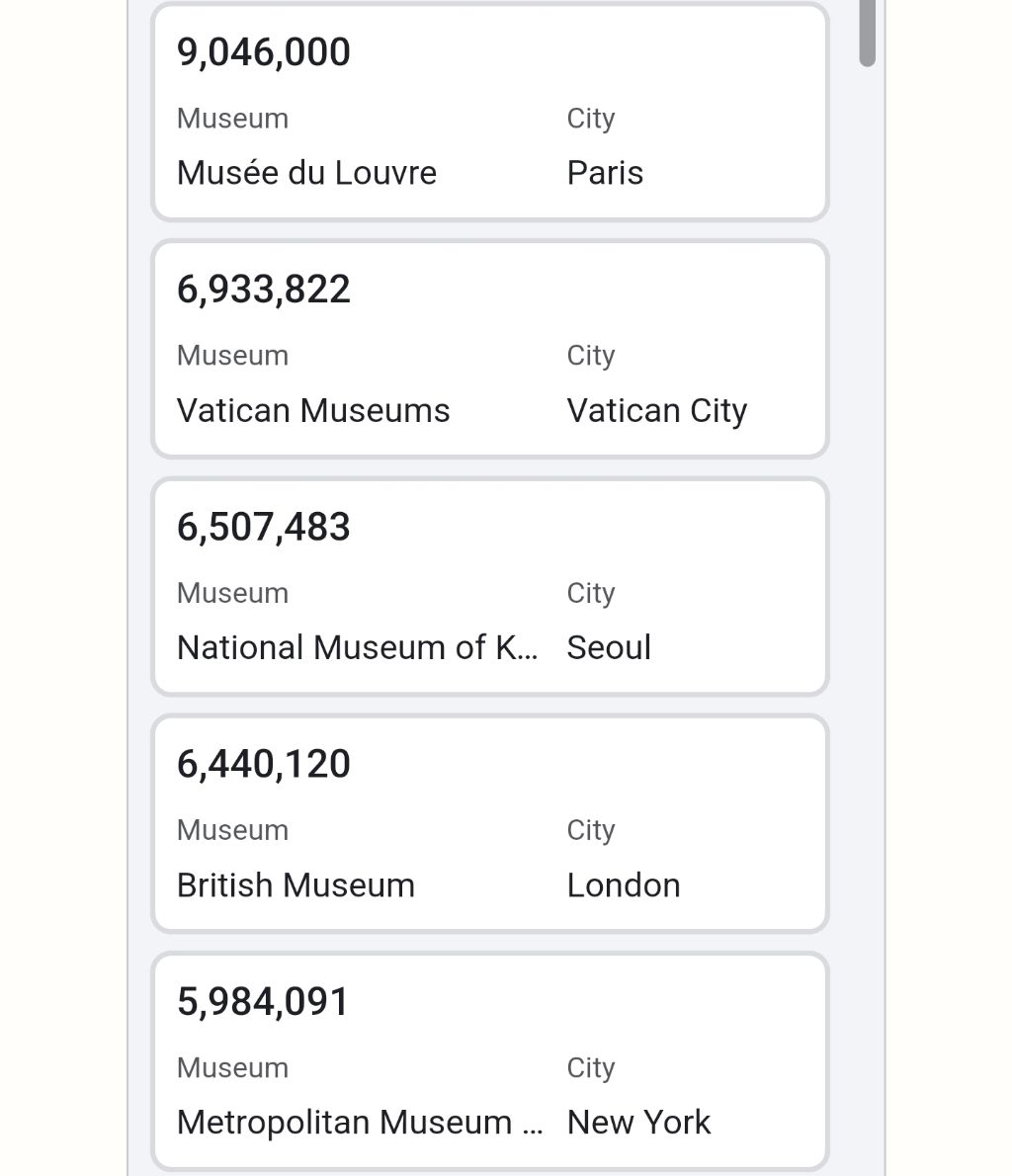
Task: Open the British Museum card
Action: (490, 823)
